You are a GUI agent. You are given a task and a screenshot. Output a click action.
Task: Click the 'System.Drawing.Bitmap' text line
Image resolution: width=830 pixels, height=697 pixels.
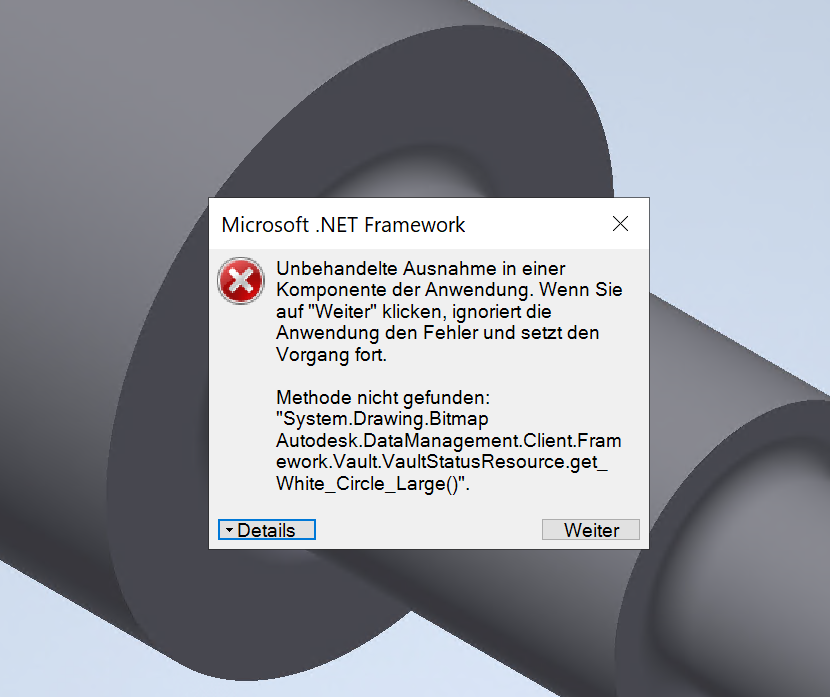coord(382,419)
